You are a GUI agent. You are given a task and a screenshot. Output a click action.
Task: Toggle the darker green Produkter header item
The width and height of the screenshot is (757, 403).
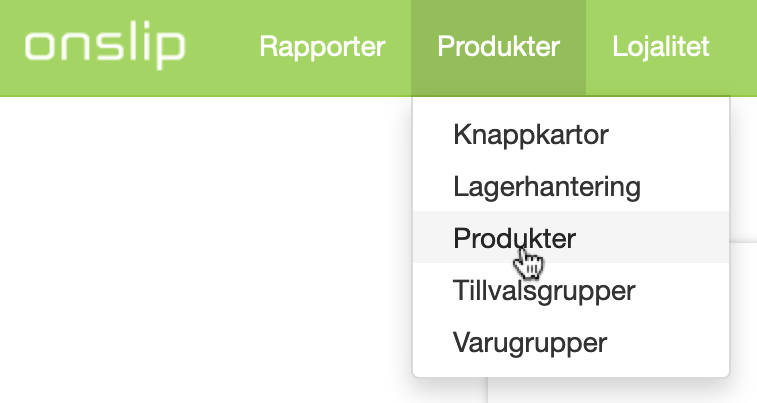pyautogui.click(x=498, y=47)
